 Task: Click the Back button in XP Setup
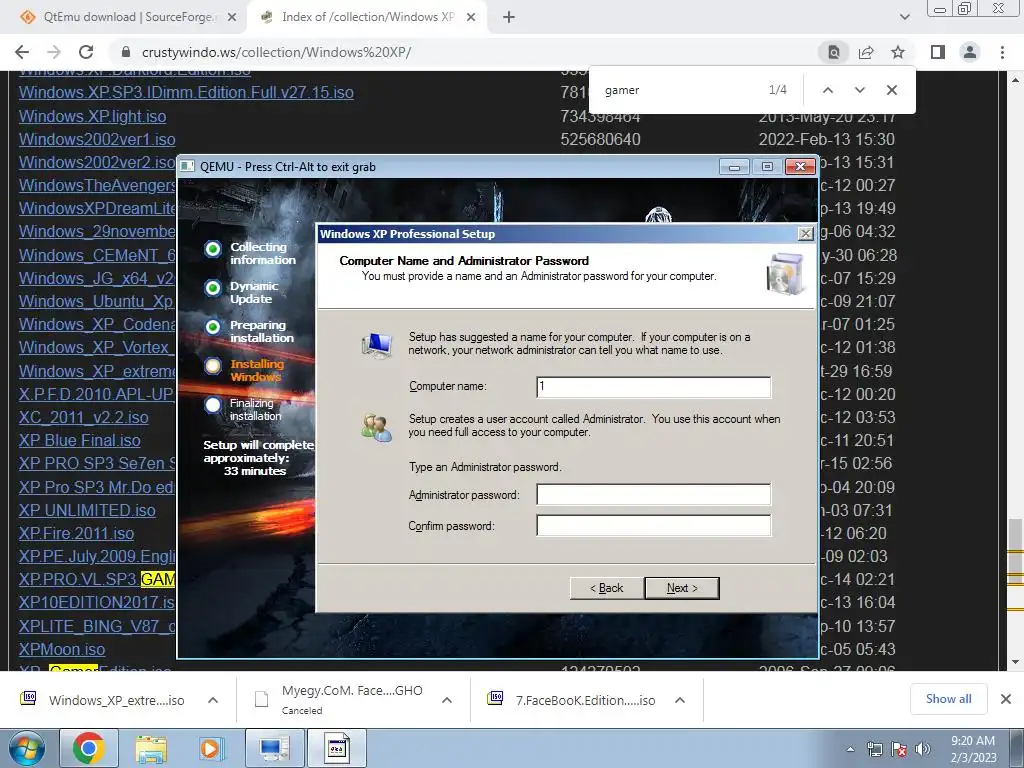(x=607, y=588)
